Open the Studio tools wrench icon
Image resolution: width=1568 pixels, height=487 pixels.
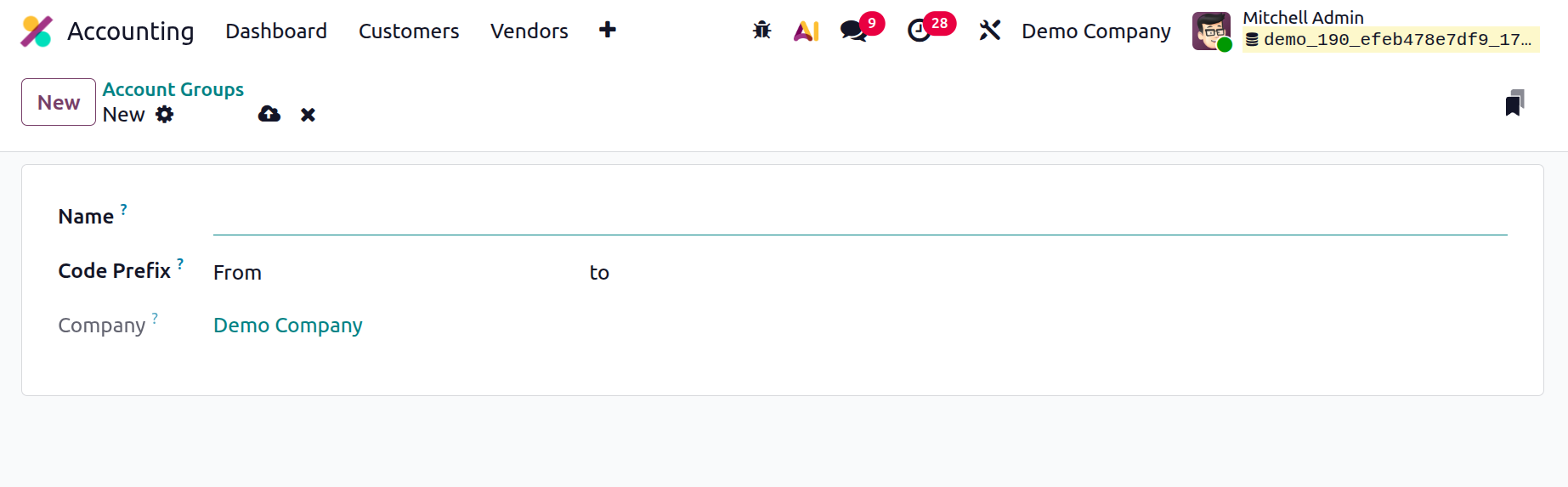tap(989, 31)
